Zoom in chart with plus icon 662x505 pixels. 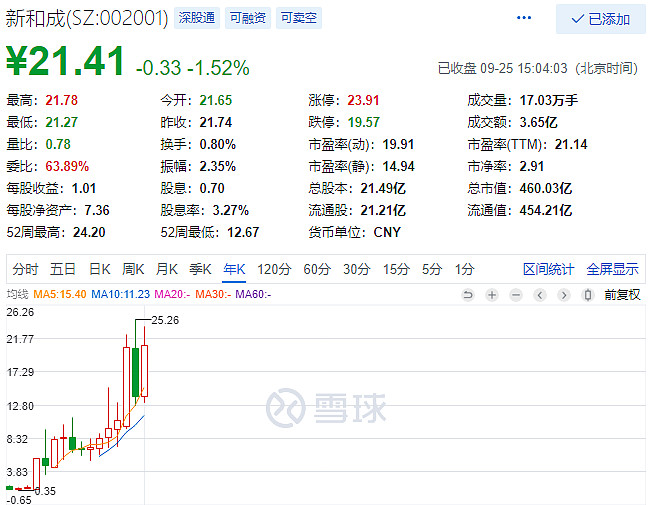(492, 294)
